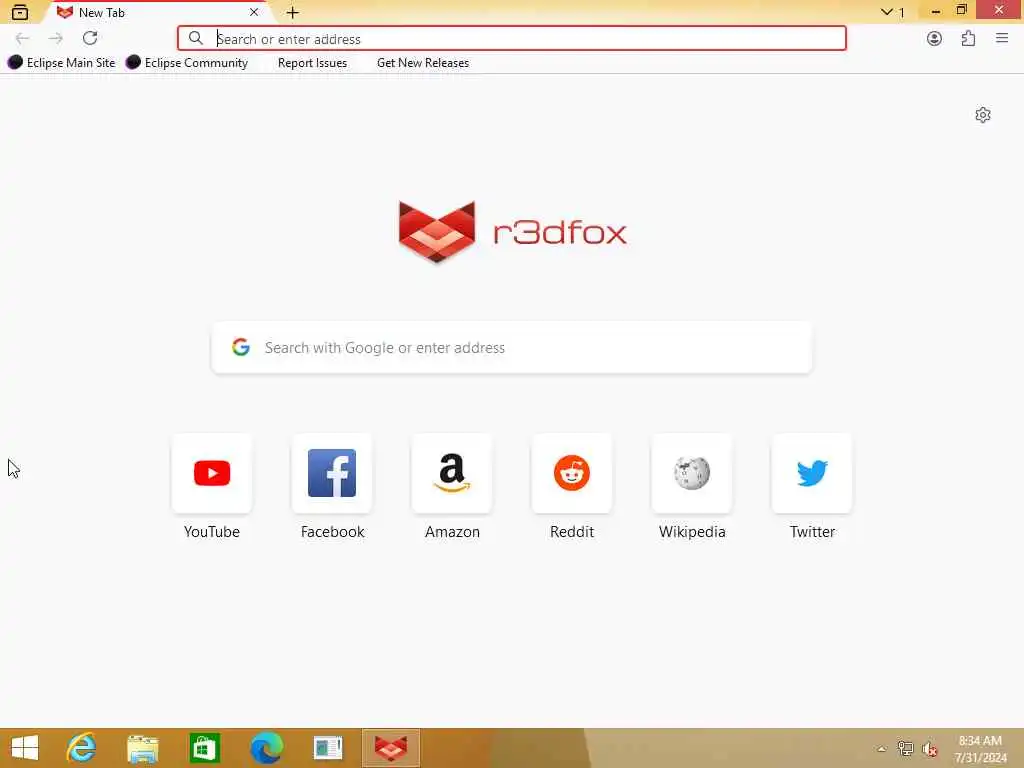Show hidden system tray icons
The height and width of the screenshot is (768, 1024).
(882, 749)
